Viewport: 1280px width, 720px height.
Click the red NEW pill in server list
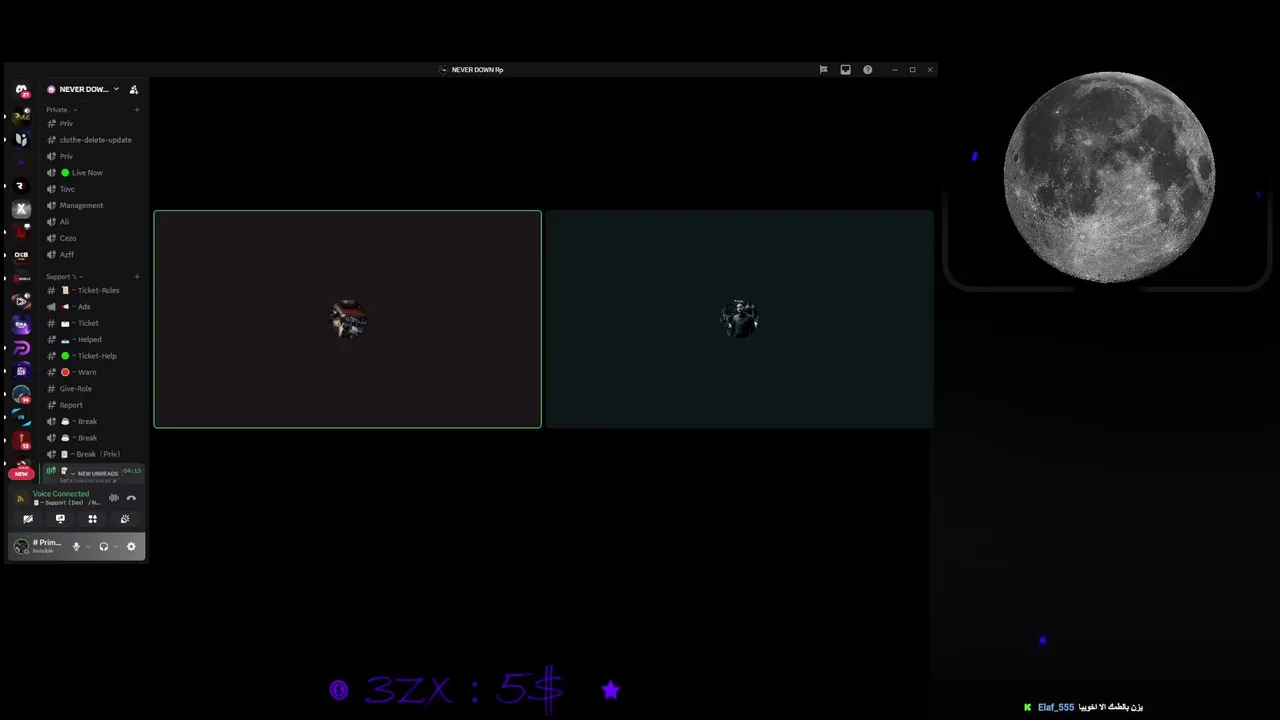click(x=21, y=473)
